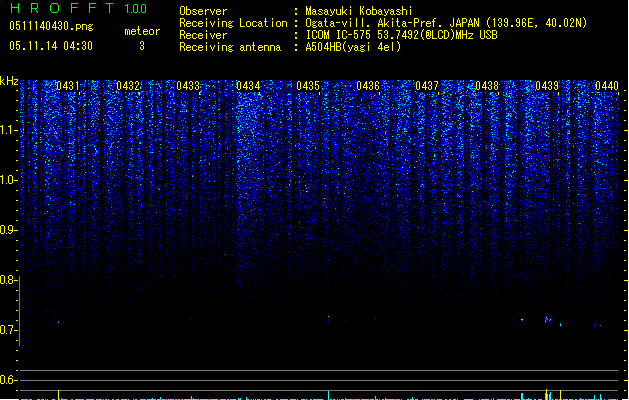Click the 1.1 frequency axis label
This screenshot has height=400, width=629.
pos(8,130)
